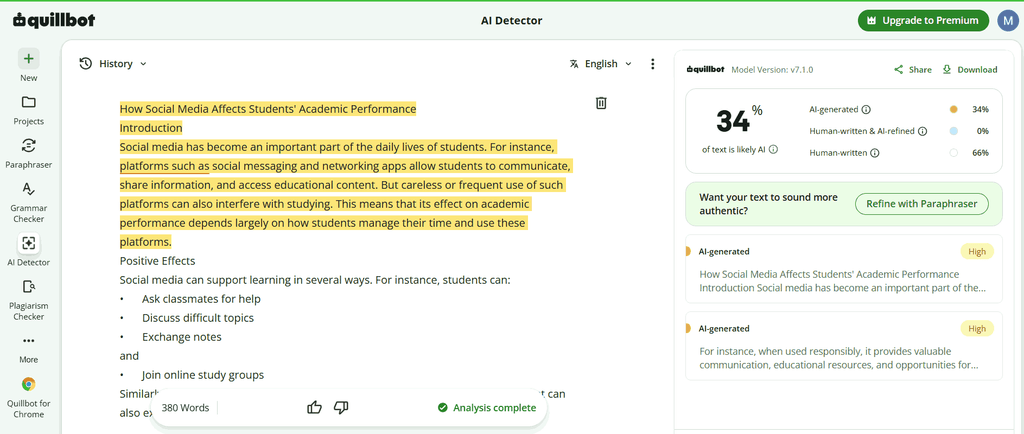Open the More menu in sidebar
This screenshot has width=1024, height=434.
tap(28, 341)
